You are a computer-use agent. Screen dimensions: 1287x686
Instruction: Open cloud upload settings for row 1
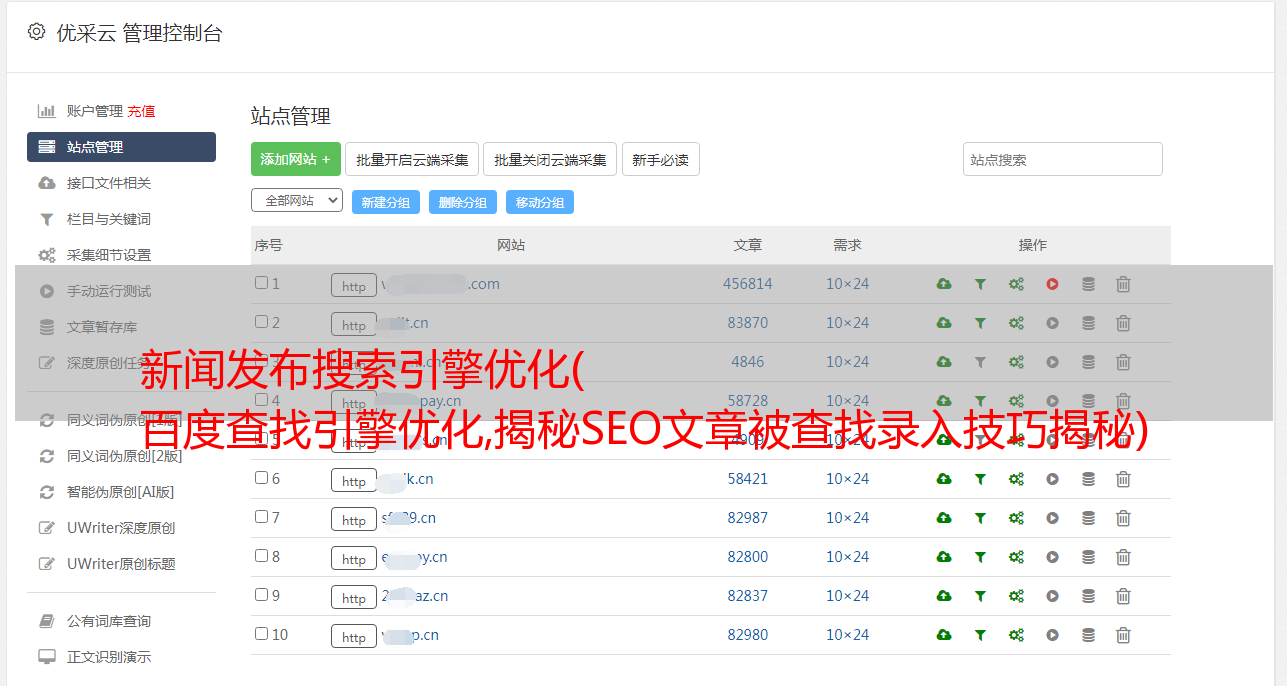(944, 284)
